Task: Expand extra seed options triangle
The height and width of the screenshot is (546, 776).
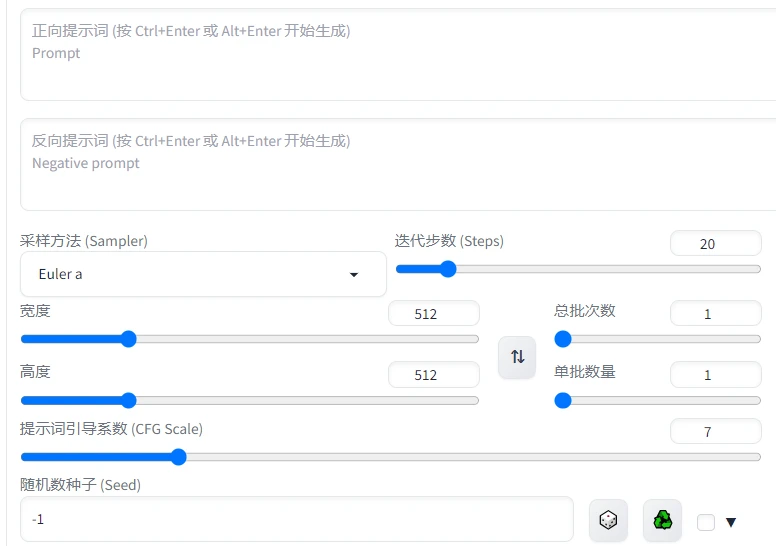Action: [731, 522]
